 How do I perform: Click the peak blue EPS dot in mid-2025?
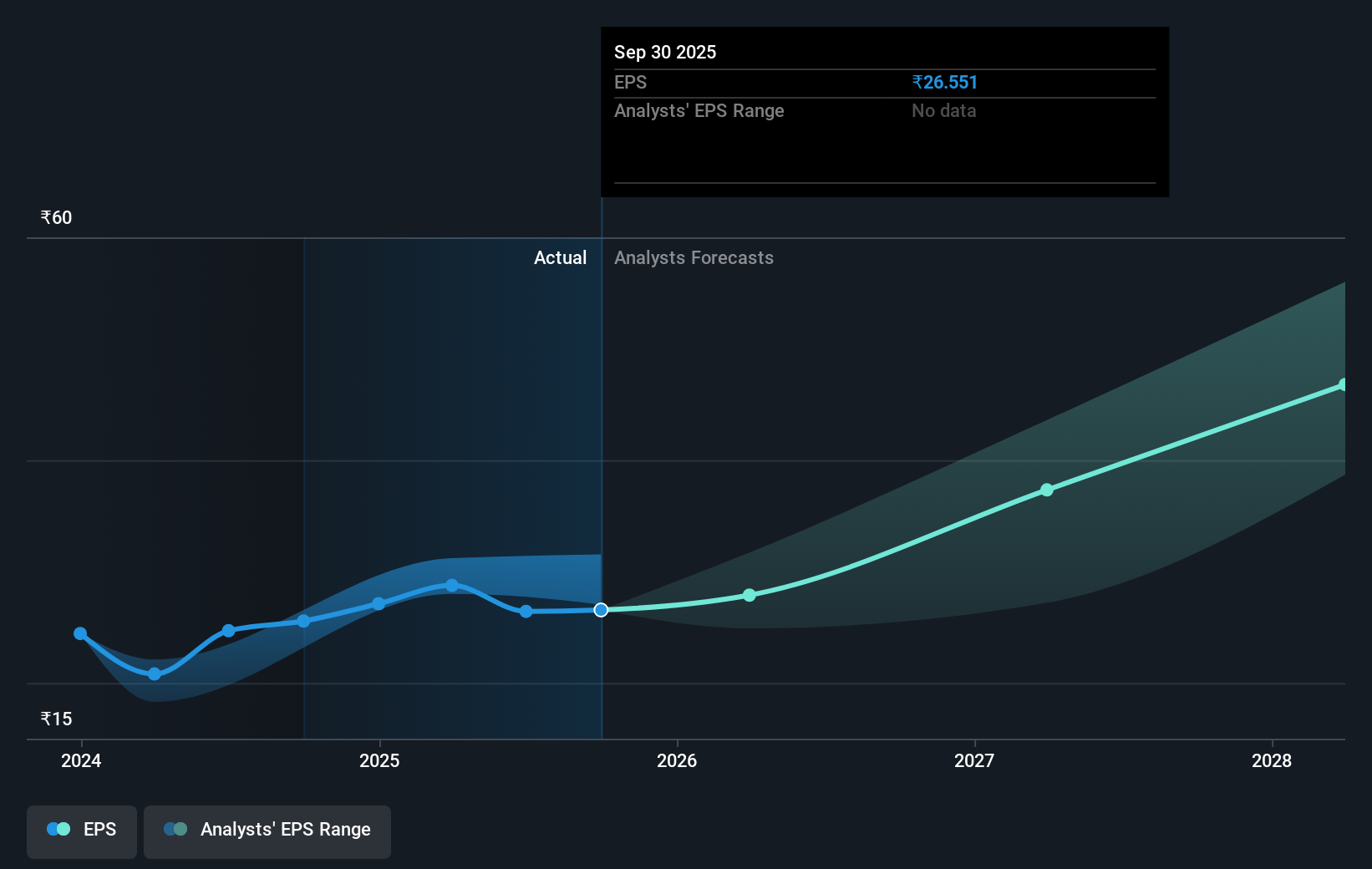[x=452, y=585]
